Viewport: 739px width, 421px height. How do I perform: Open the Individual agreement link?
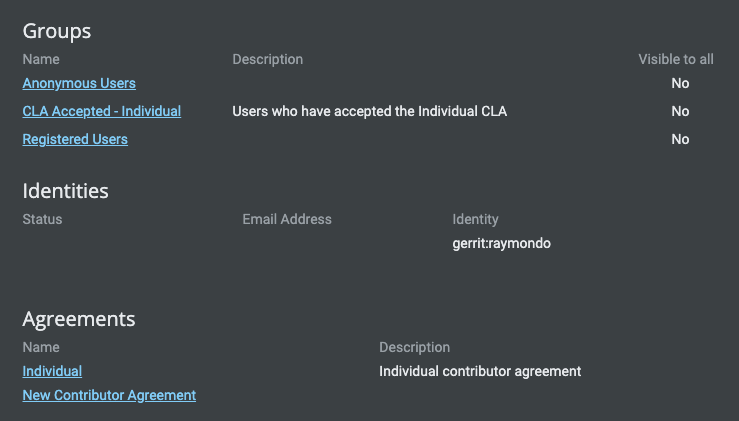pos(52,371)
